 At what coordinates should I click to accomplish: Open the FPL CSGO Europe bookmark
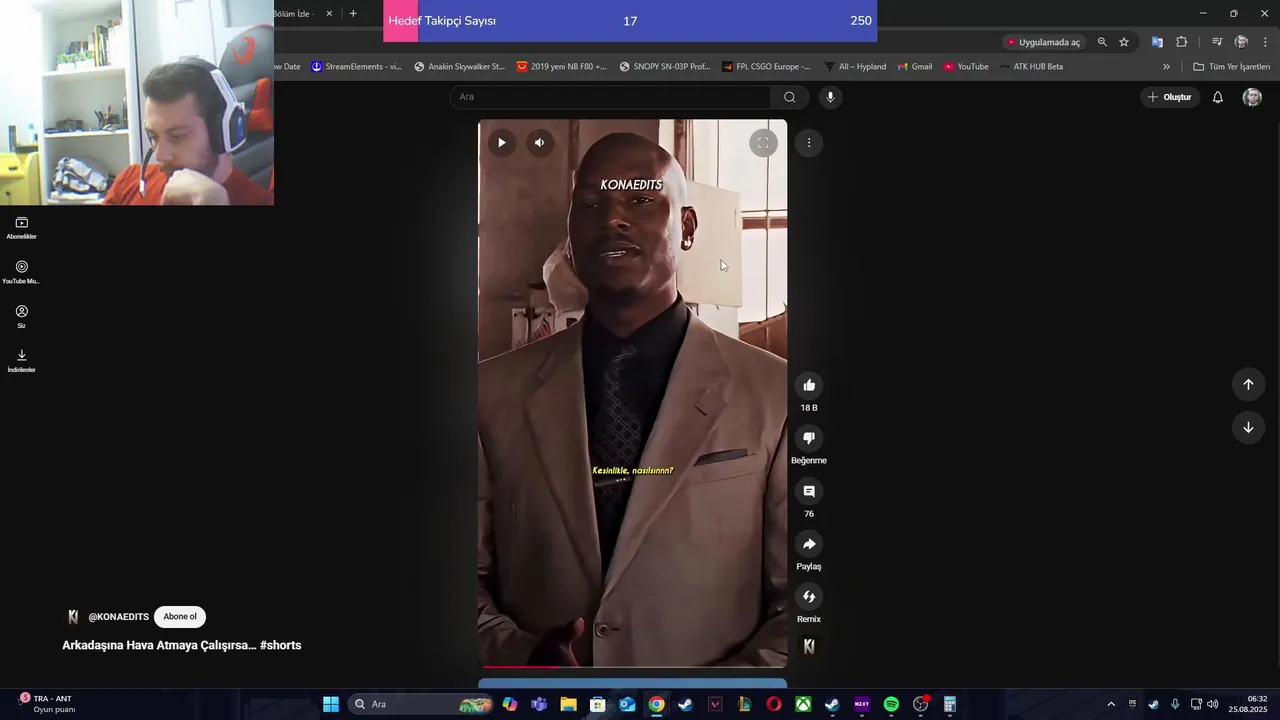click(x=767, y=67)
